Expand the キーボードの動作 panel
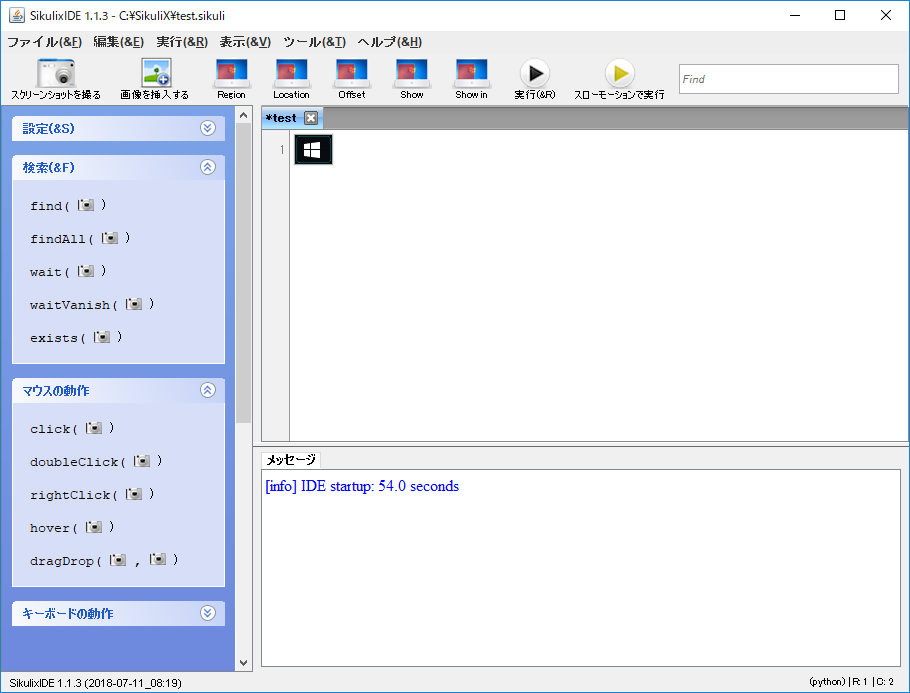The width and height of the screenshot is (910, 693). (208, 613)
